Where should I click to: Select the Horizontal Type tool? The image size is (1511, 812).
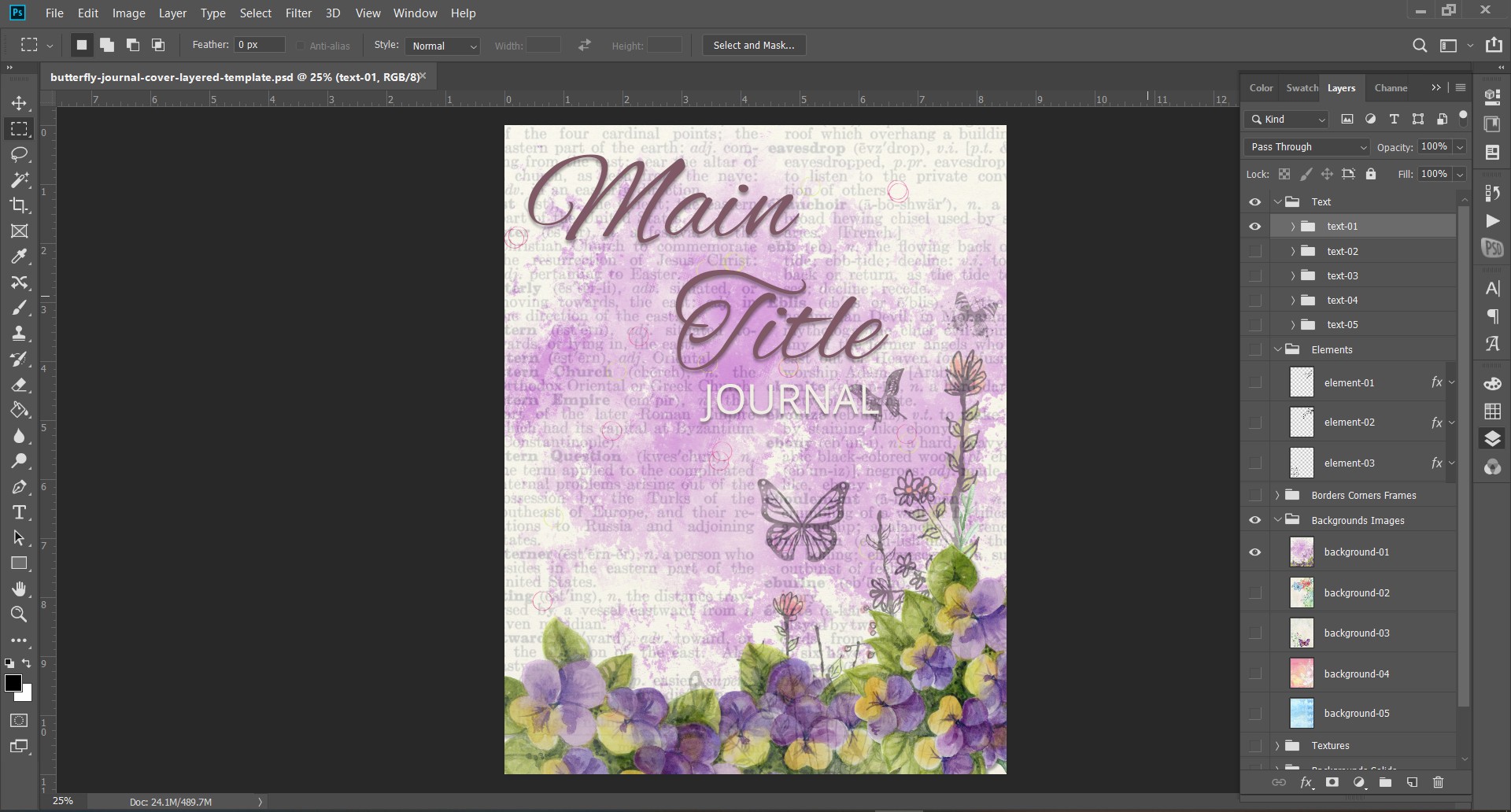point(20,512)
